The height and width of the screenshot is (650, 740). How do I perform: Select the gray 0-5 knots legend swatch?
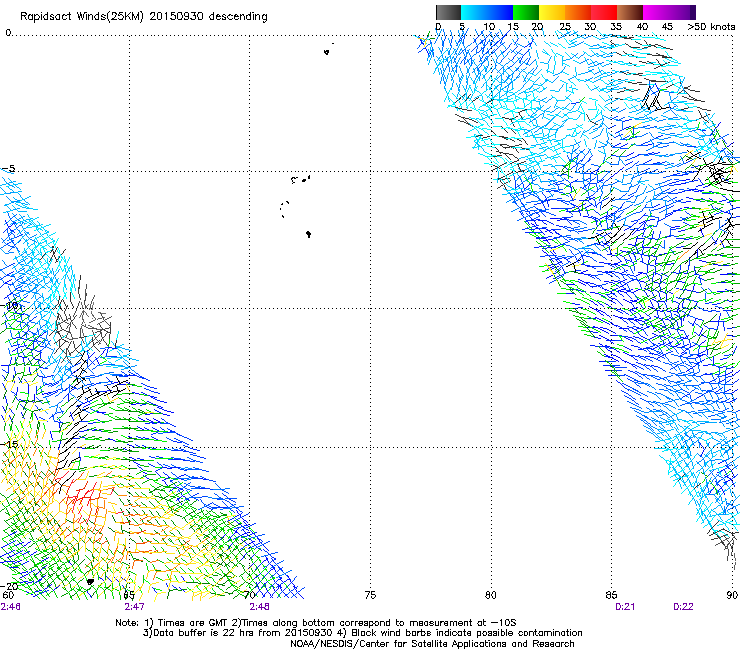[x=448, y=12]
